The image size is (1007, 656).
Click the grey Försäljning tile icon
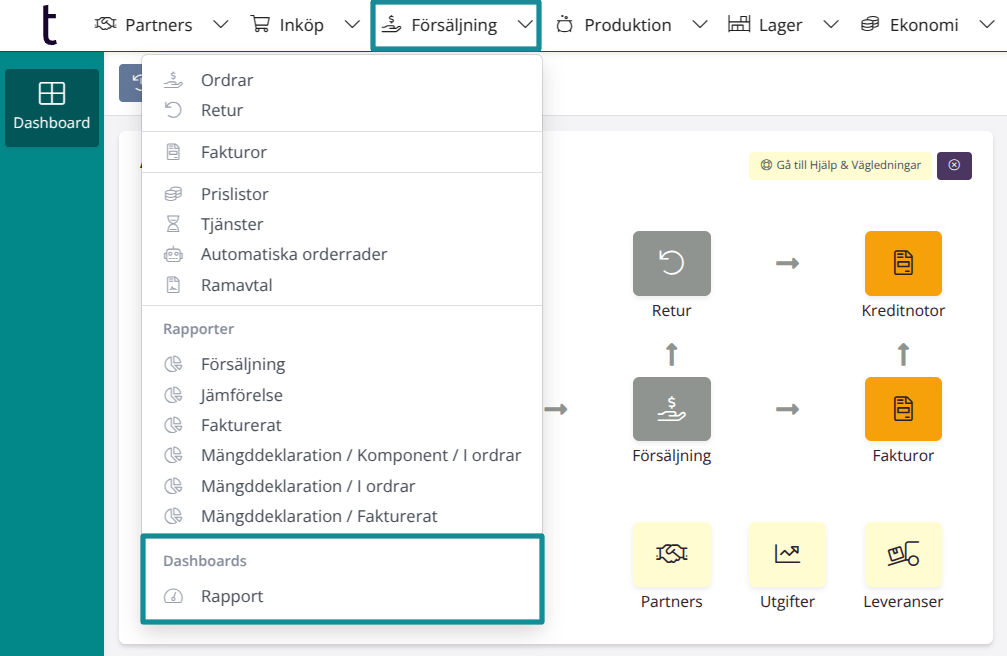671,408
